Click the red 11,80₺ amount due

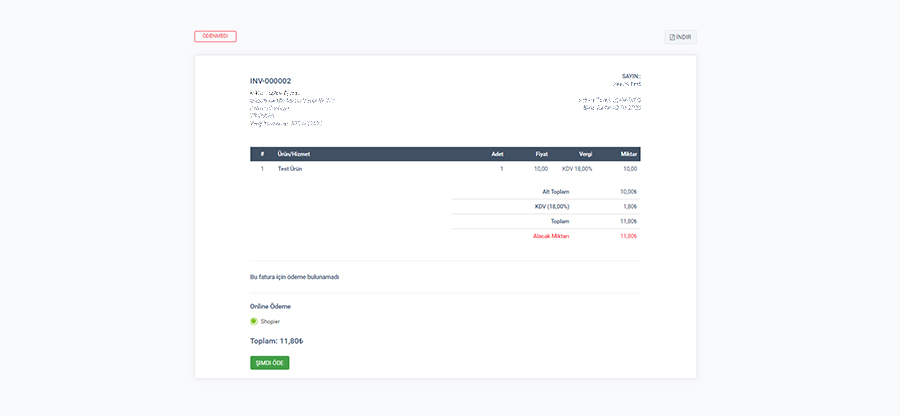point(629,236)
